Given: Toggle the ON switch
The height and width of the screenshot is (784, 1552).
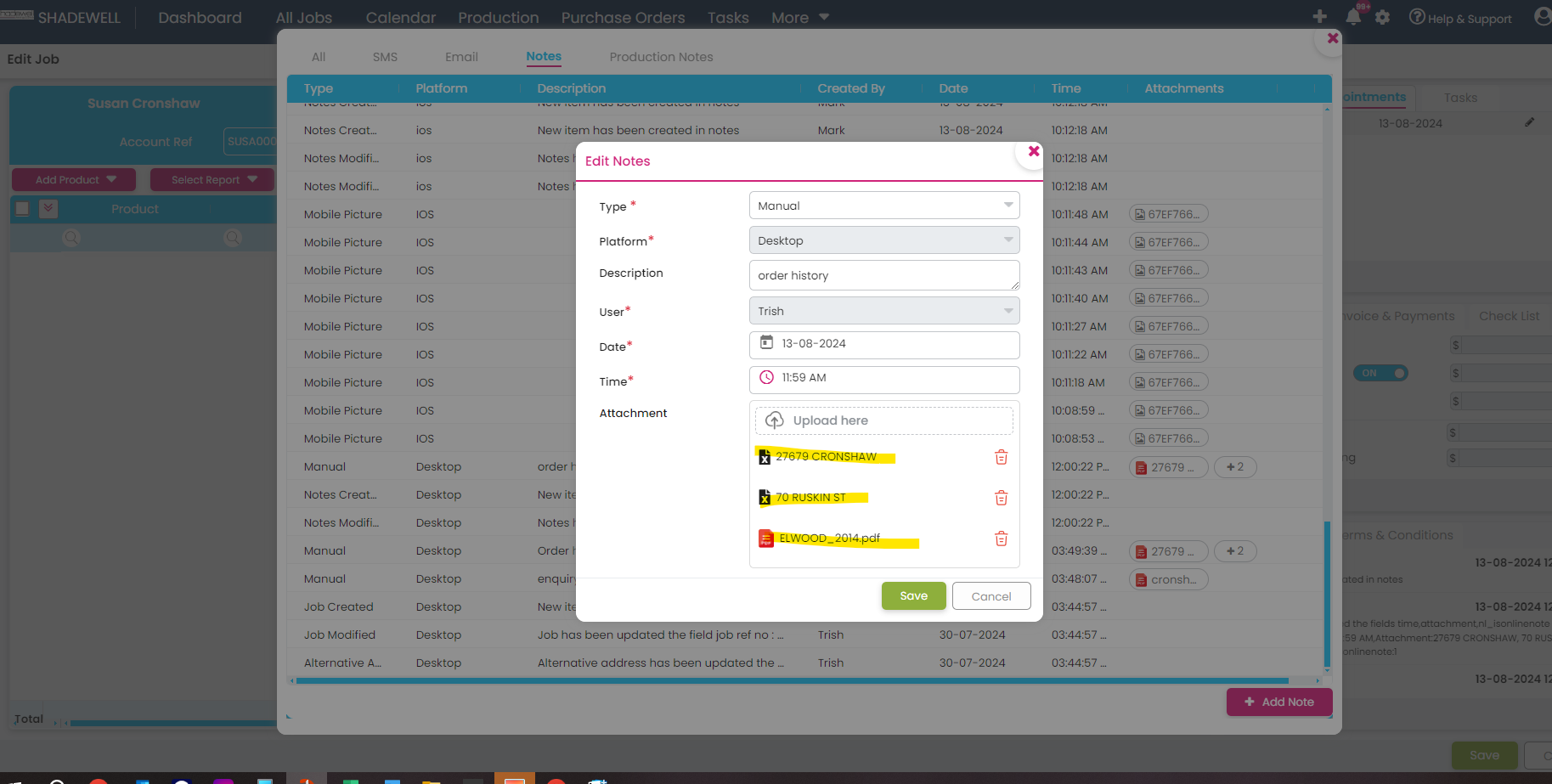Looking at the screenshot, I should [x=1380, y=373].
